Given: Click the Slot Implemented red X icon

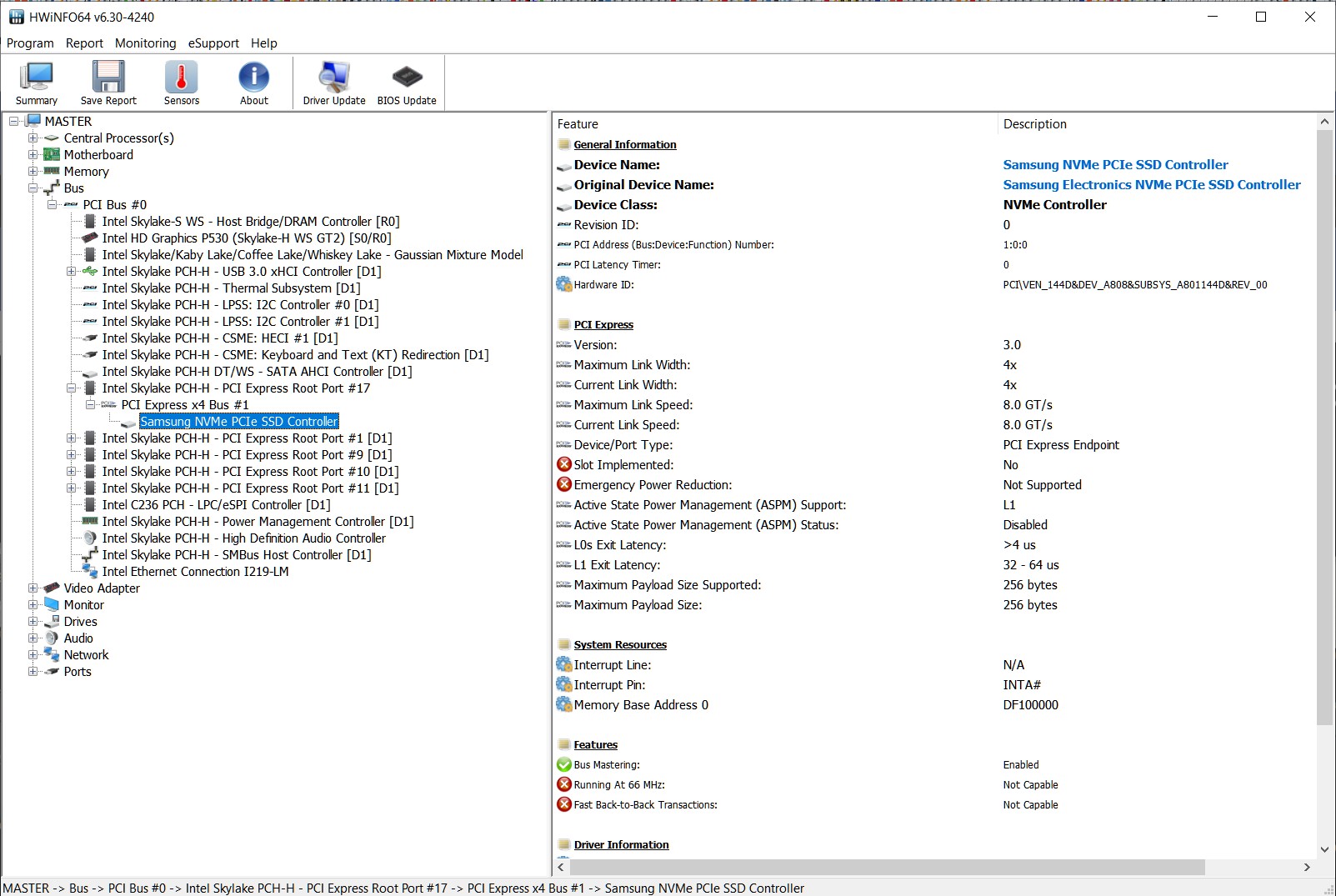Looking at the screenshot, I should [x=564, y=465].
